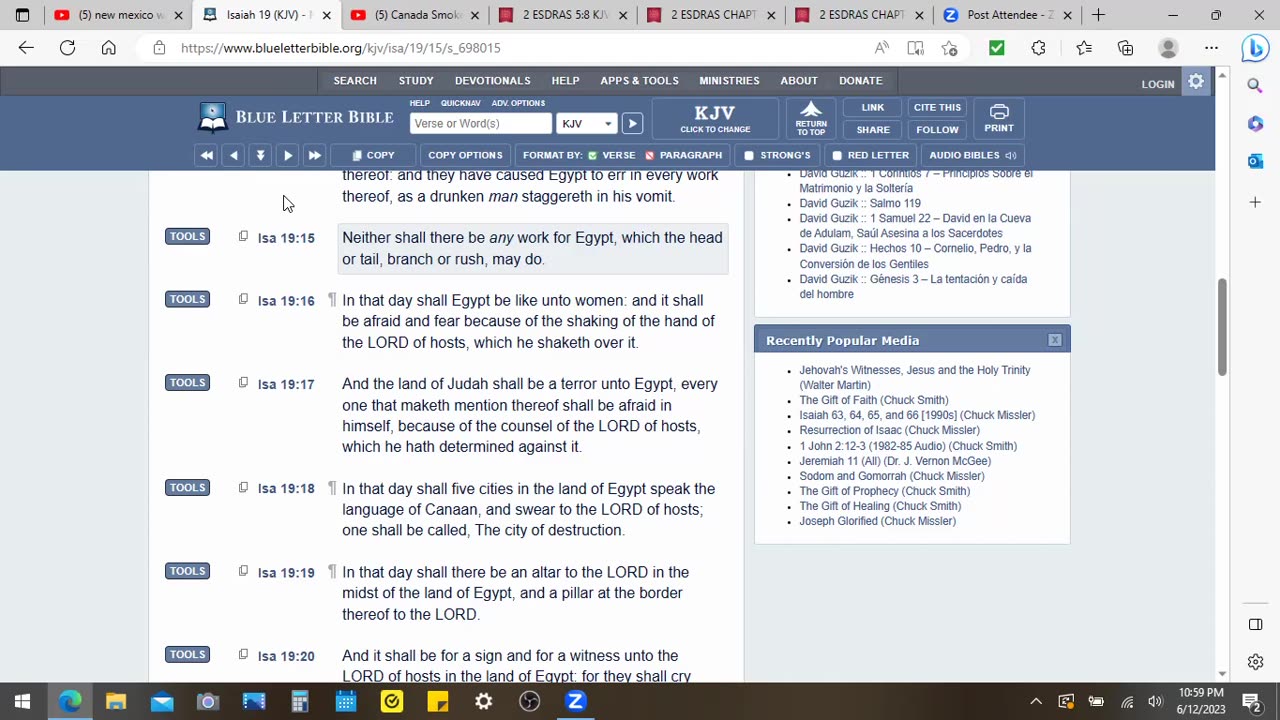
Task: Click copy icon beside Isa 19:17
Action: point(243,383)
